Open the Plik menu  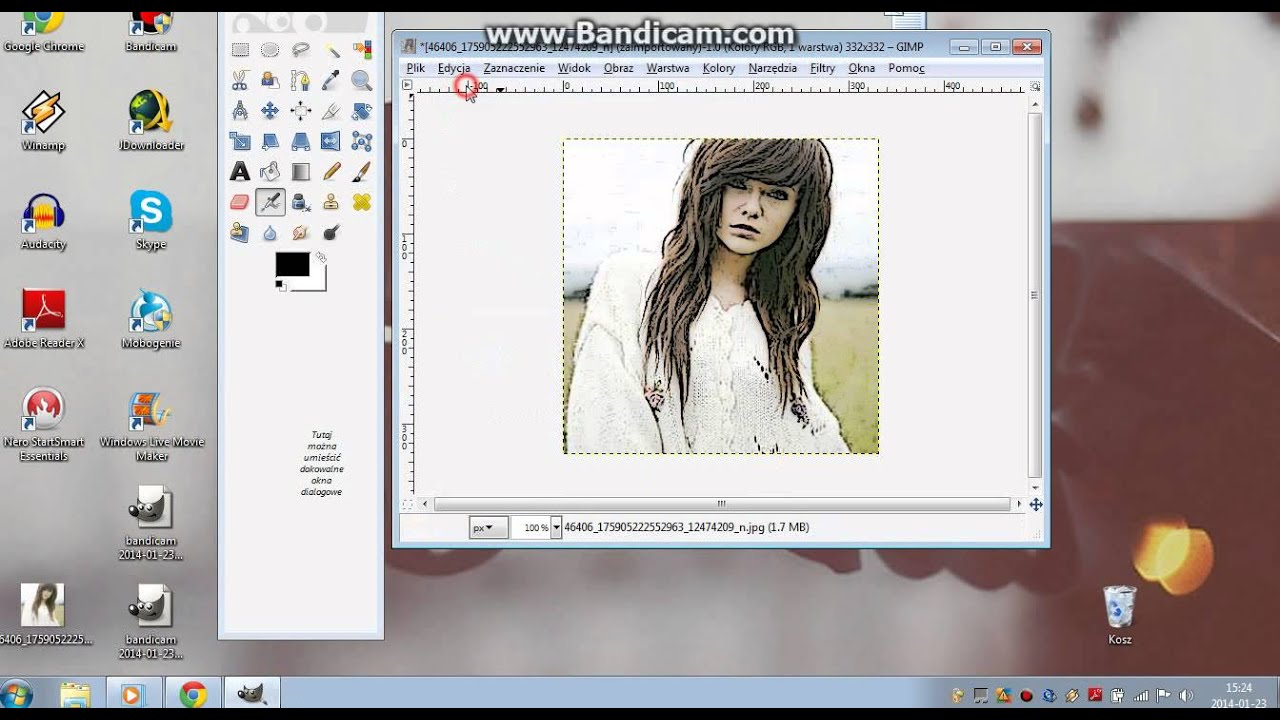point(416,68)
